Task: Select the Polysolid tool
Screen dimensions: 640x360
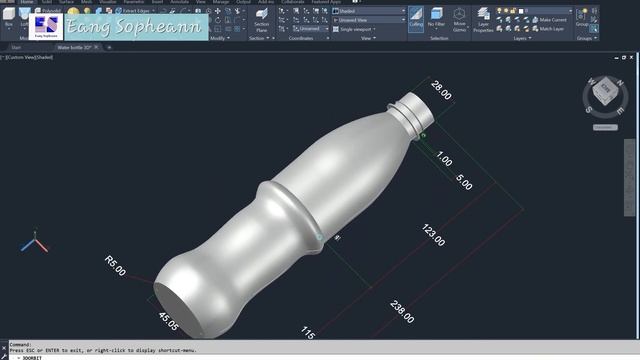Action: [48, 11]
